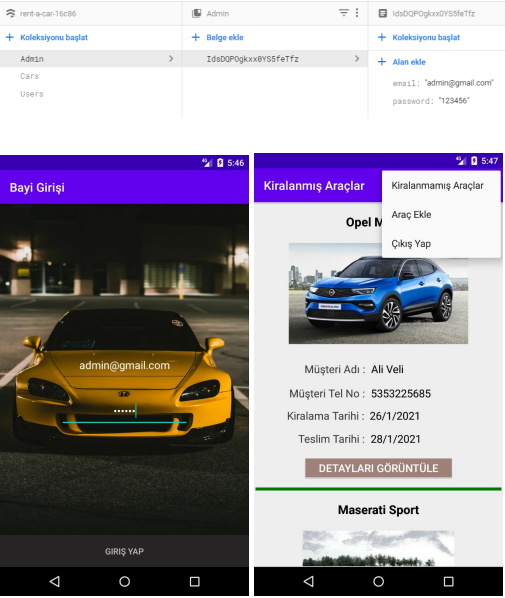Screen dimensions: 505x598
Task: Click the IdsDQPOgkxx0YS5feTfz header text
Action: pos(434,14)
